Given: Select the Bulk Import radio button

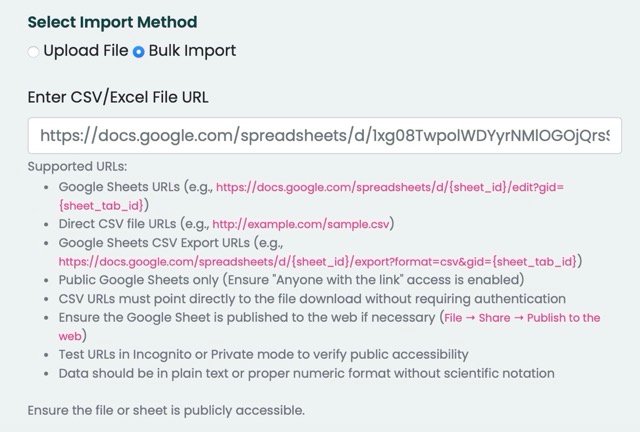Looking at the screenshot, I should click(x=138, y=51).
